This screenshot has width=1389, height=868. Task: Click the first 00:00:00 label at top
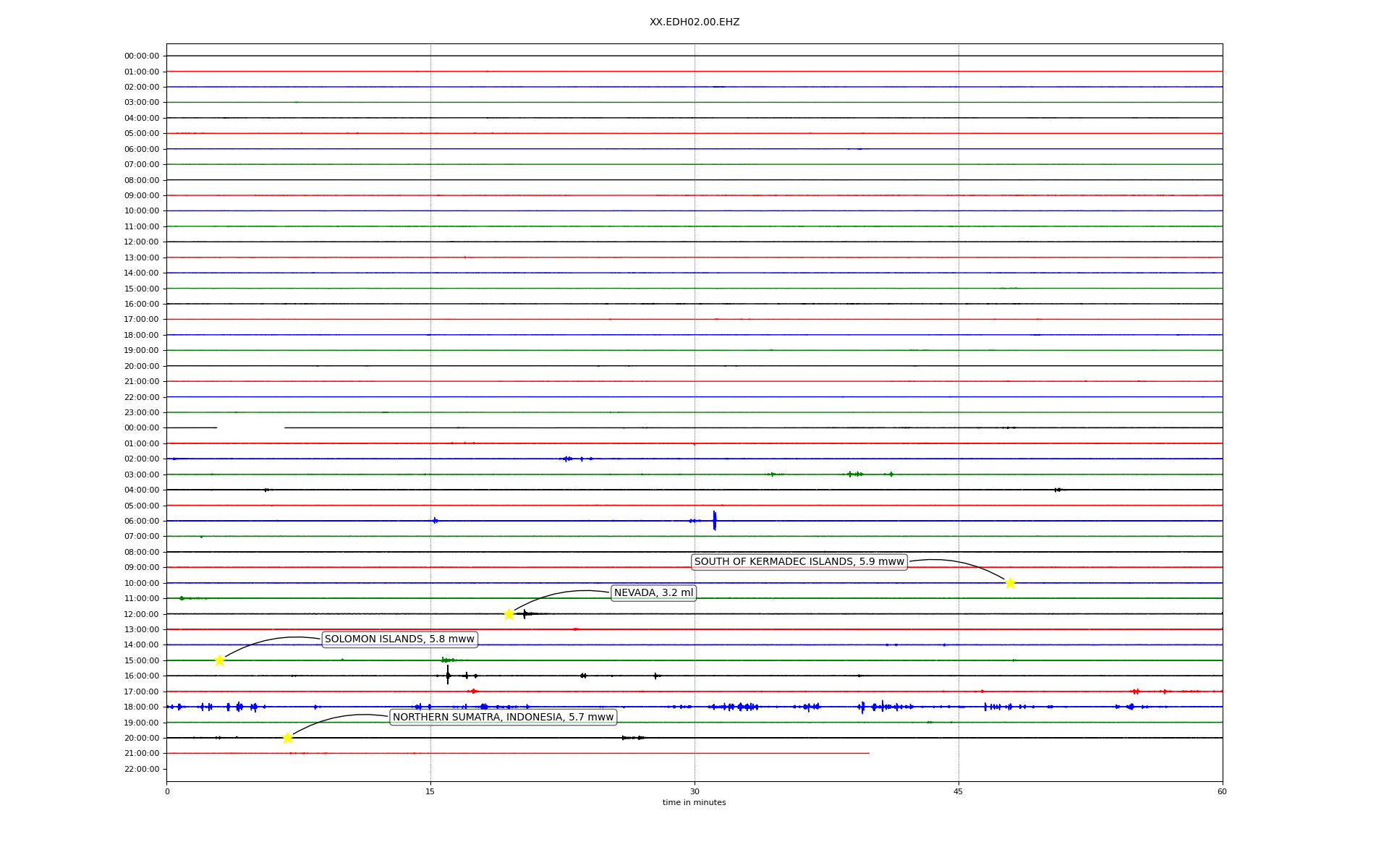point(142,56)
